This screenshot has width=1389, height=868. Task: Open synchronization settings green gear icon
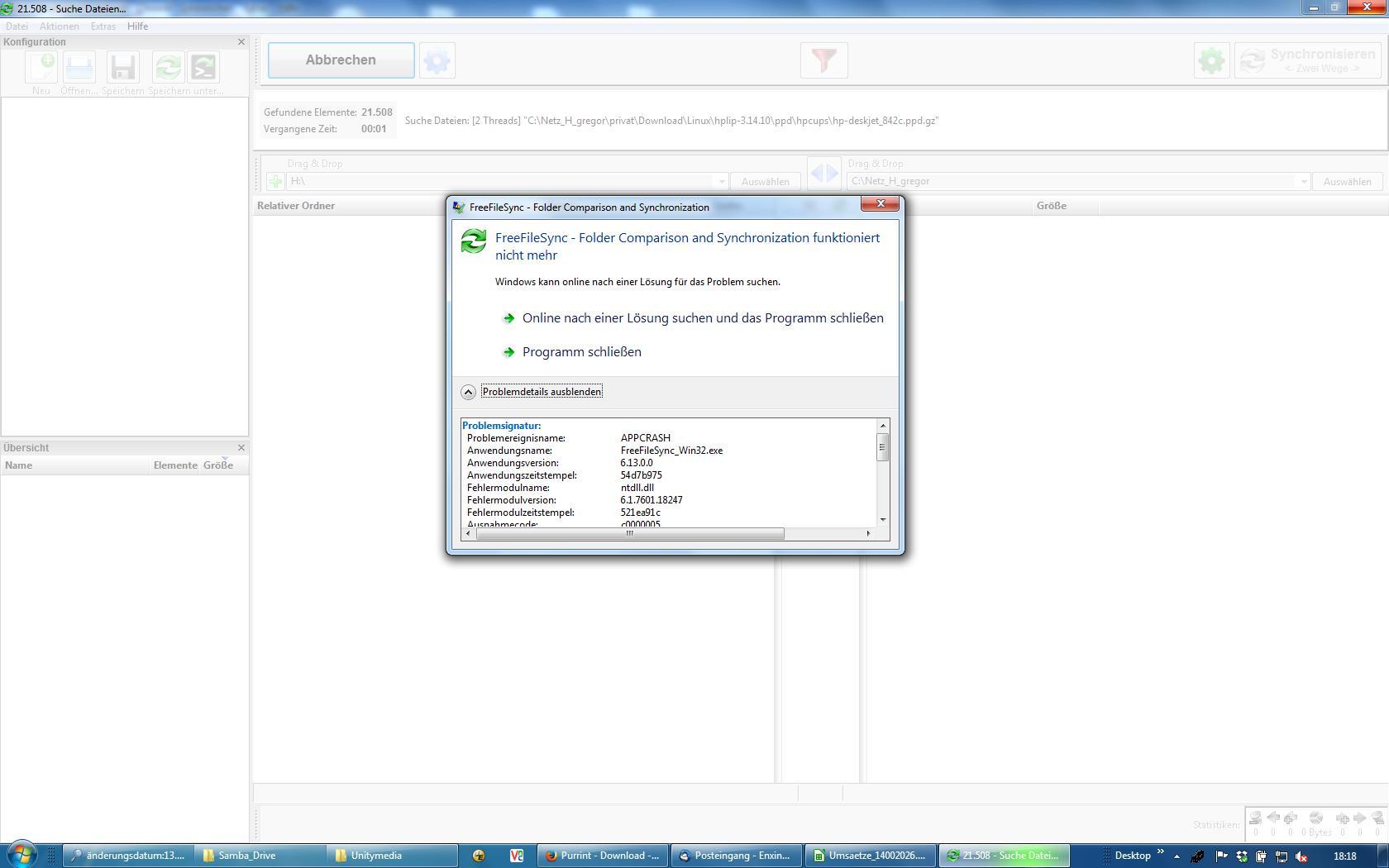pyautogui.click(x=1212, y=60)
